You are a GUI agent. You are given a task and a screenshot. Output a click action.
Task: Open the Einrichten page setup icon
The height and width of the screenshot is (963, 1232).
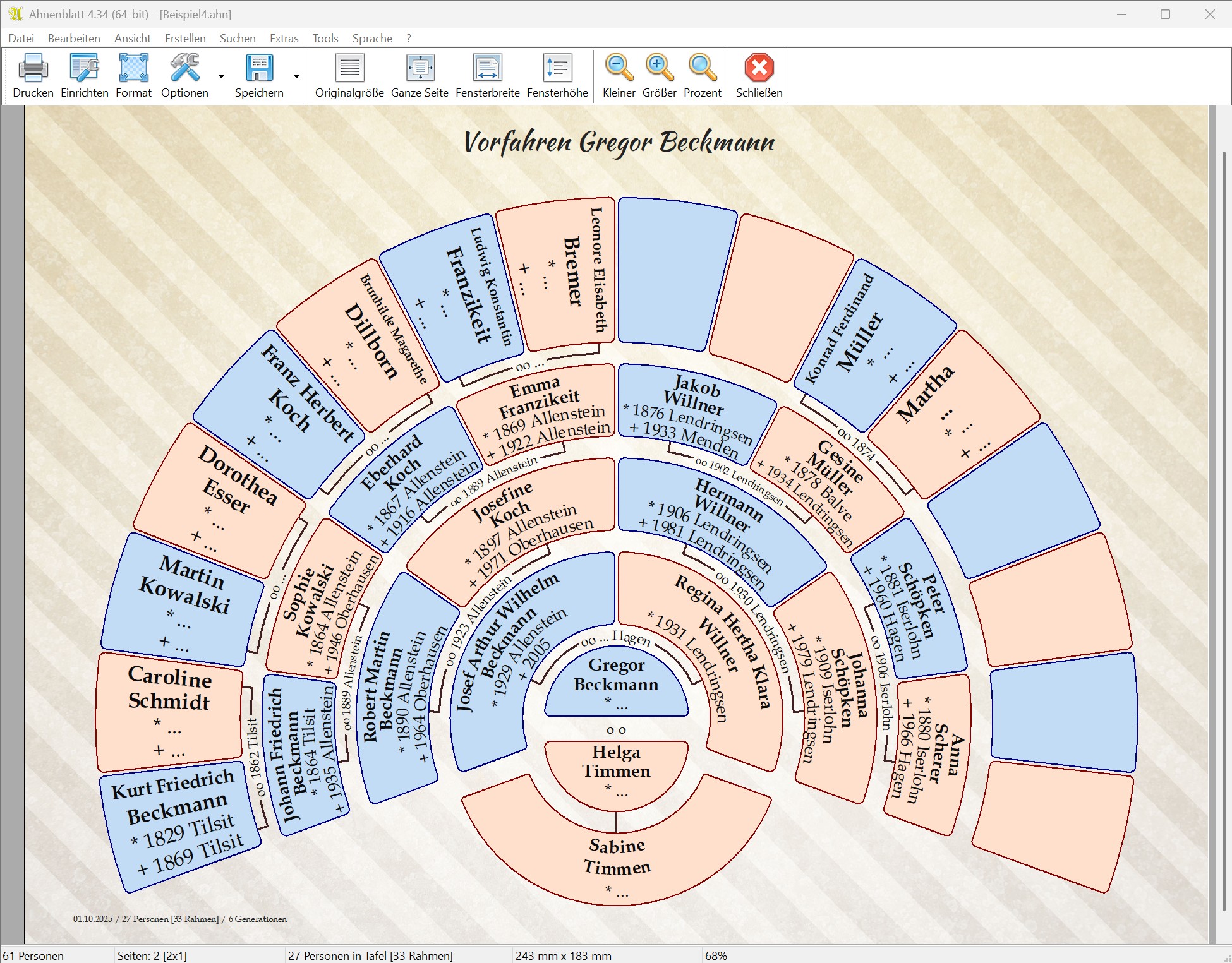(84, 68)
